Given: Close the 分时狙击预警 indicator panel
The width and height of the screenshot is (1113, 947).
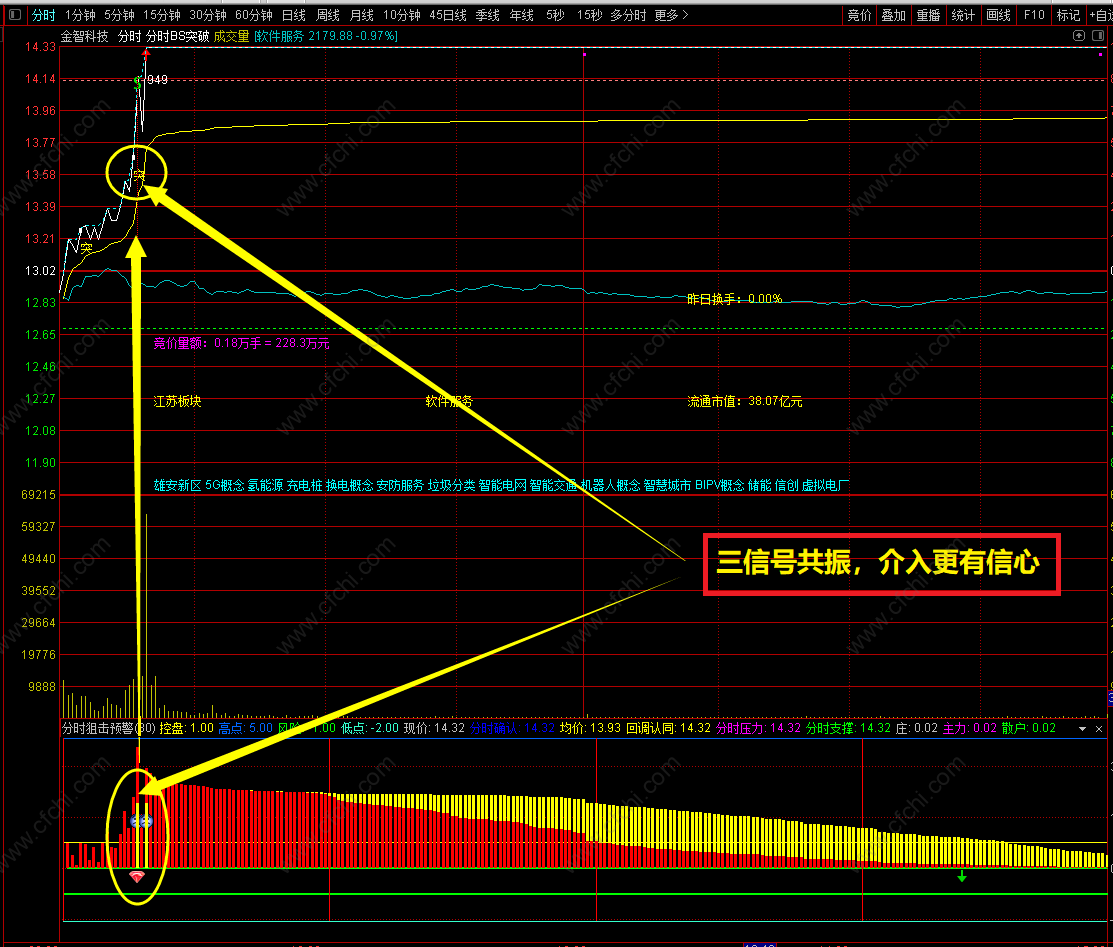Looking at the screenshot, I should pyautogui.click(x=1099, y=729).
